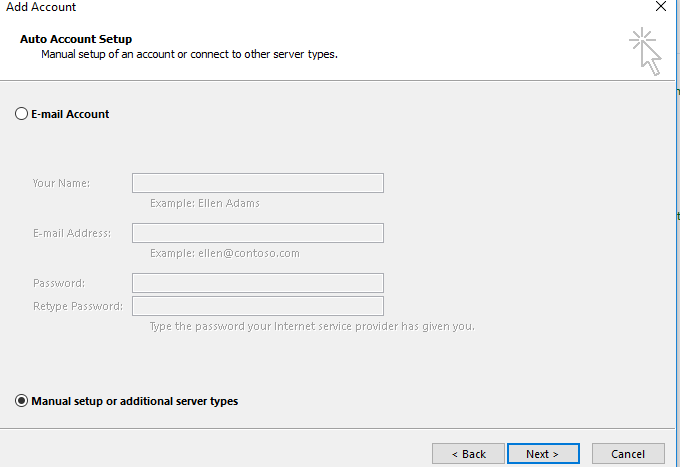Click the 'Password:' label above Retype Password

click(x=59, y=283)
